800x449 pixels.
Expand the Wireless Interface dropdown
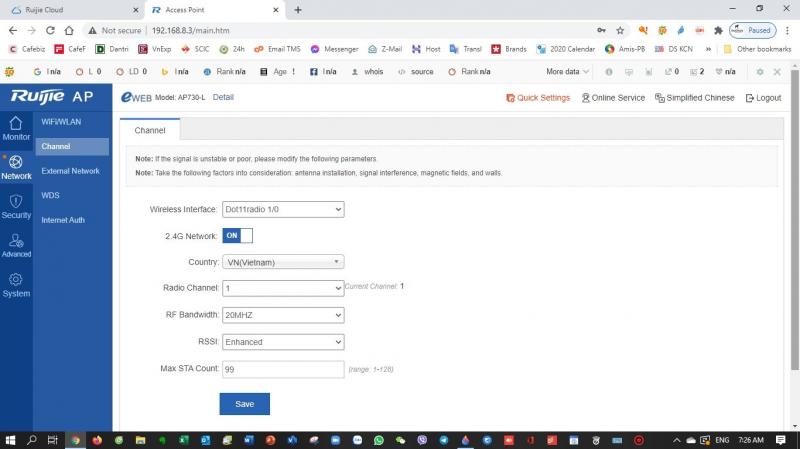click(x=283, y=209)
